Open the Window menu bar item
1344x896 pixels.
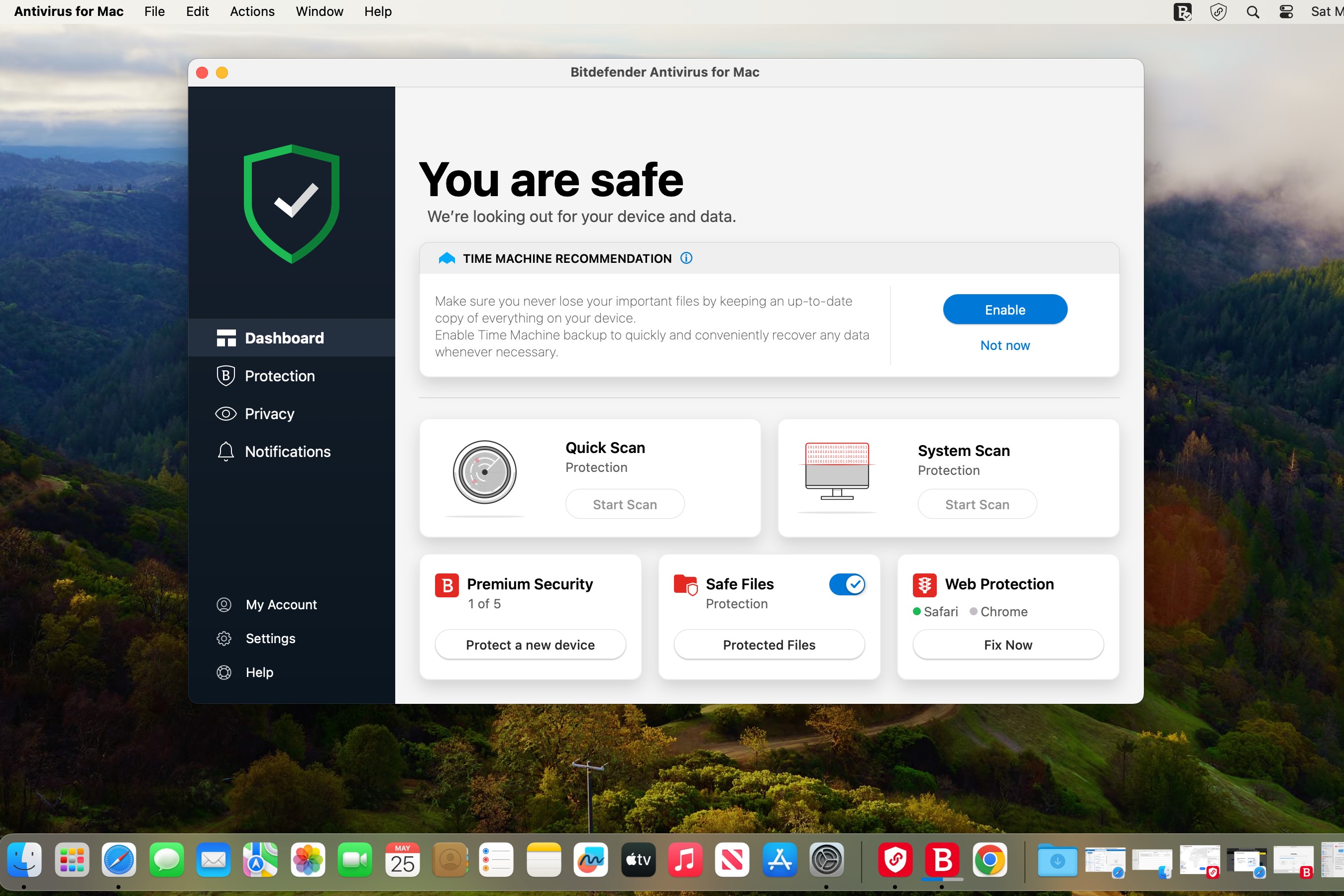[318, 11]
